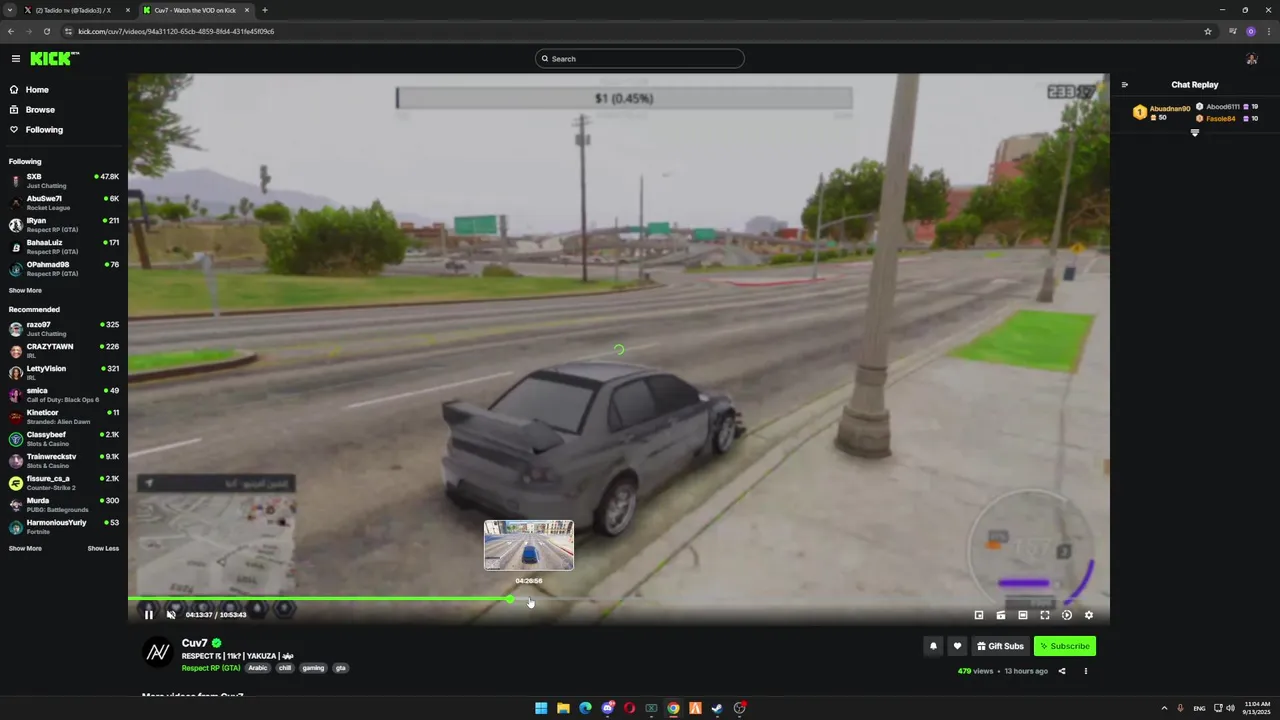1280x720 pixels.
Task: Open smica recommended channel
Action: point(64,395)
